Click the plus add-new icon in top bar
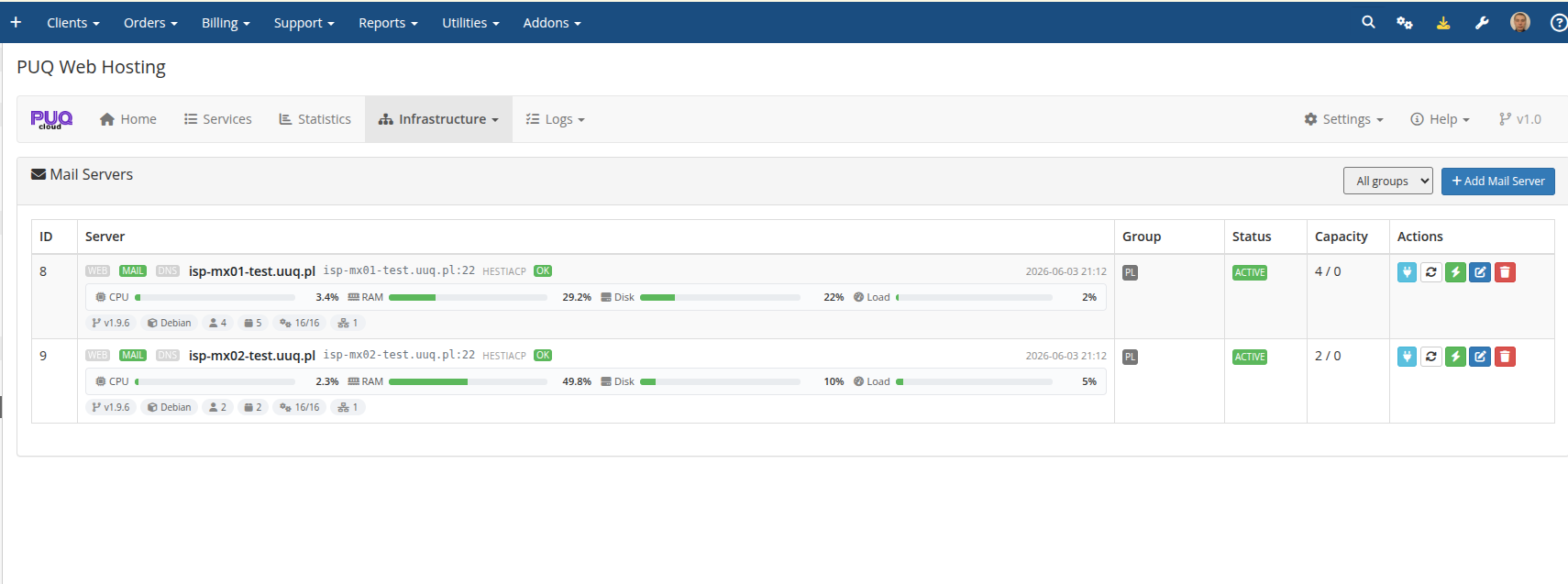This screenshot has width=1568, height=584. pos(16,22)
